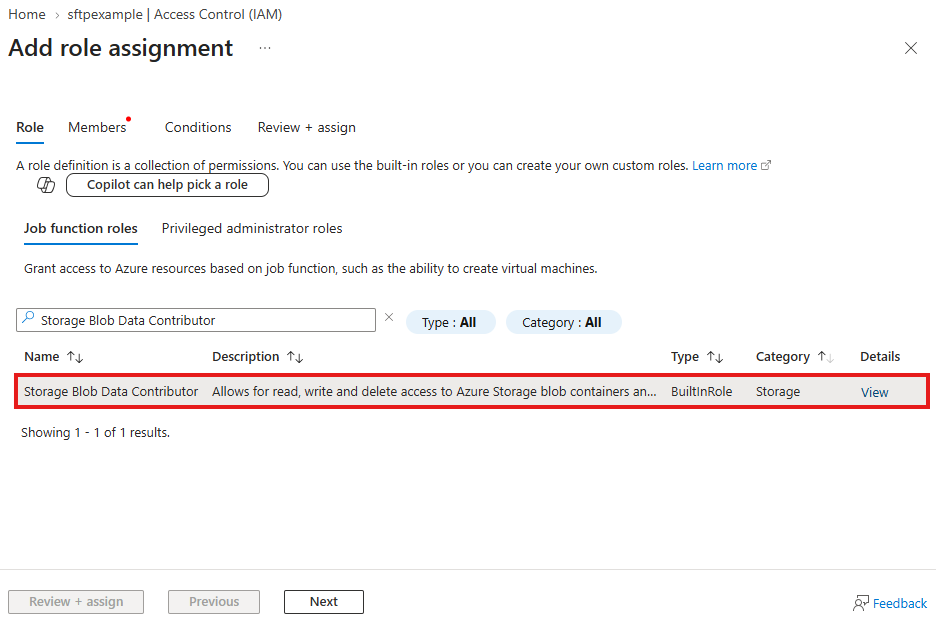This screenshot has height=622, width=936.
Task: Go to Home in the breadcrumb
Action: pyautogui.click(x=27, y=14)
